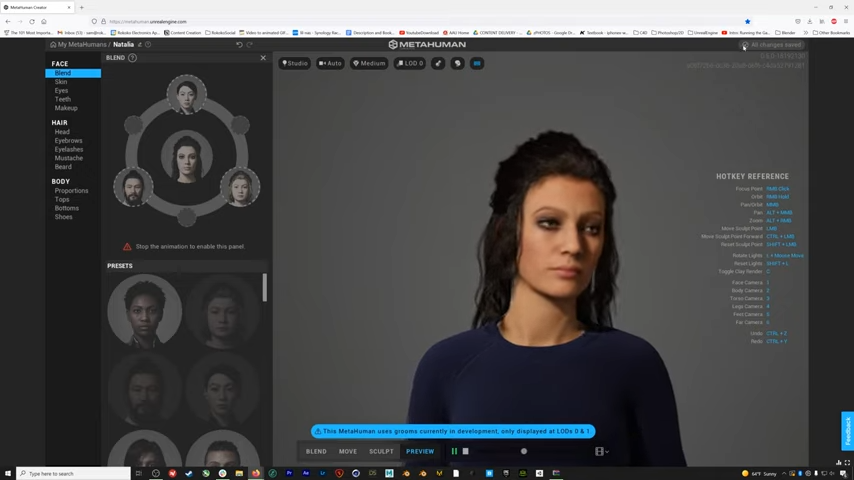Screen dimensions: 854x480
Task: Click the presets list scrollbar
Action: pos(265,287)
